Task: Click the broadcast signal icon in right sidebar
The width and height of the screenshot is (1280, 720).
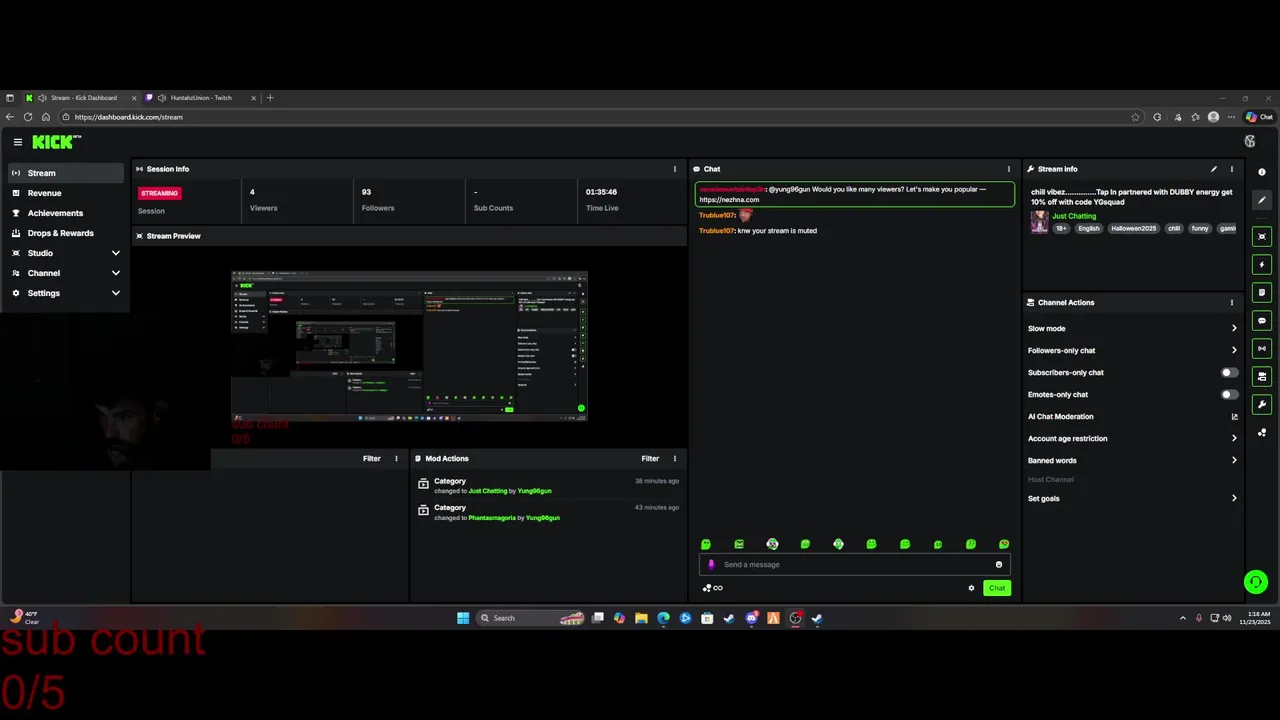Action: [x=1262, y=349]
